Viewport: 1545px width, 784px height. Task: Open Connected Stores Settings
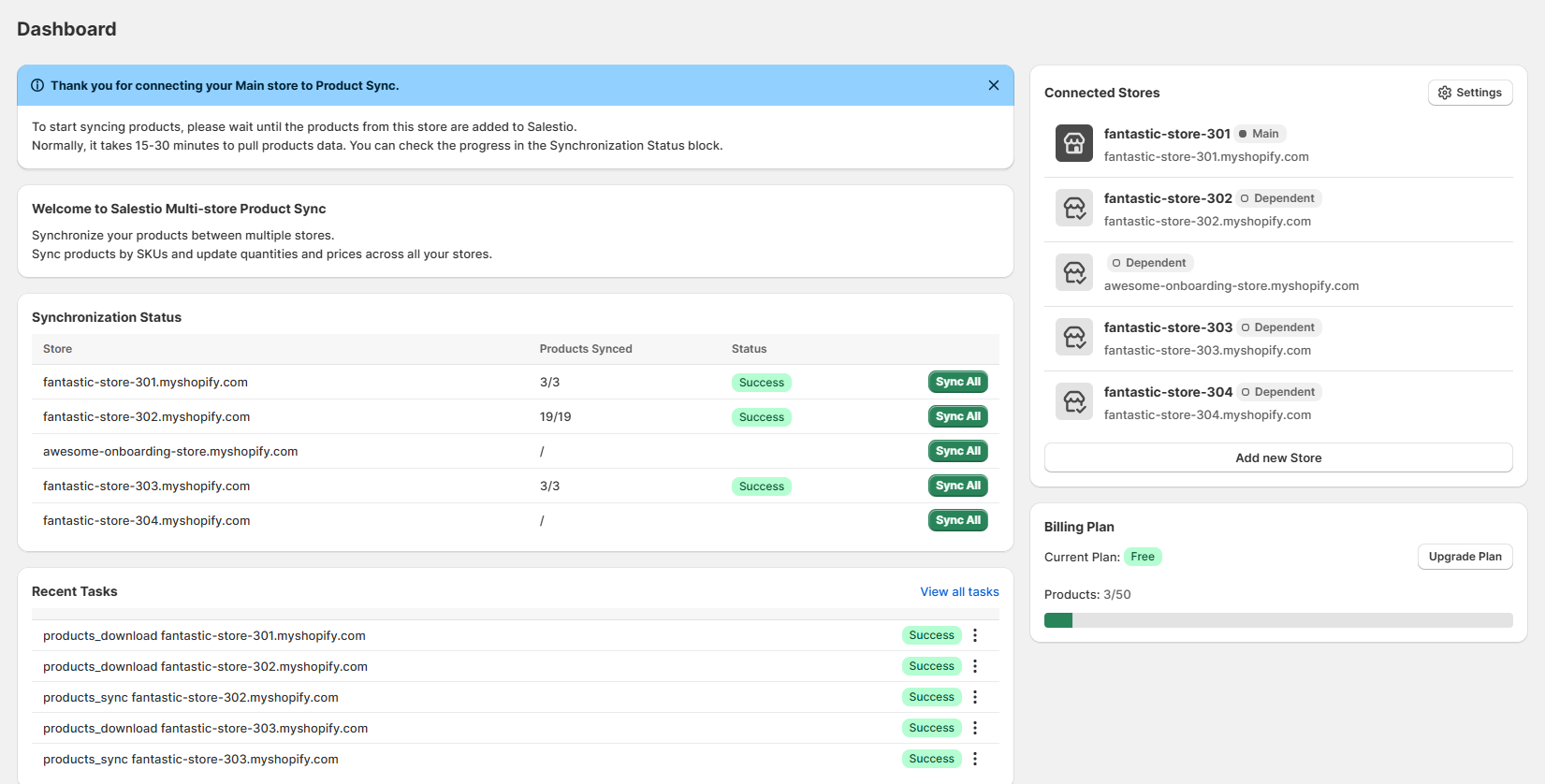click(x=1470, y=93)
